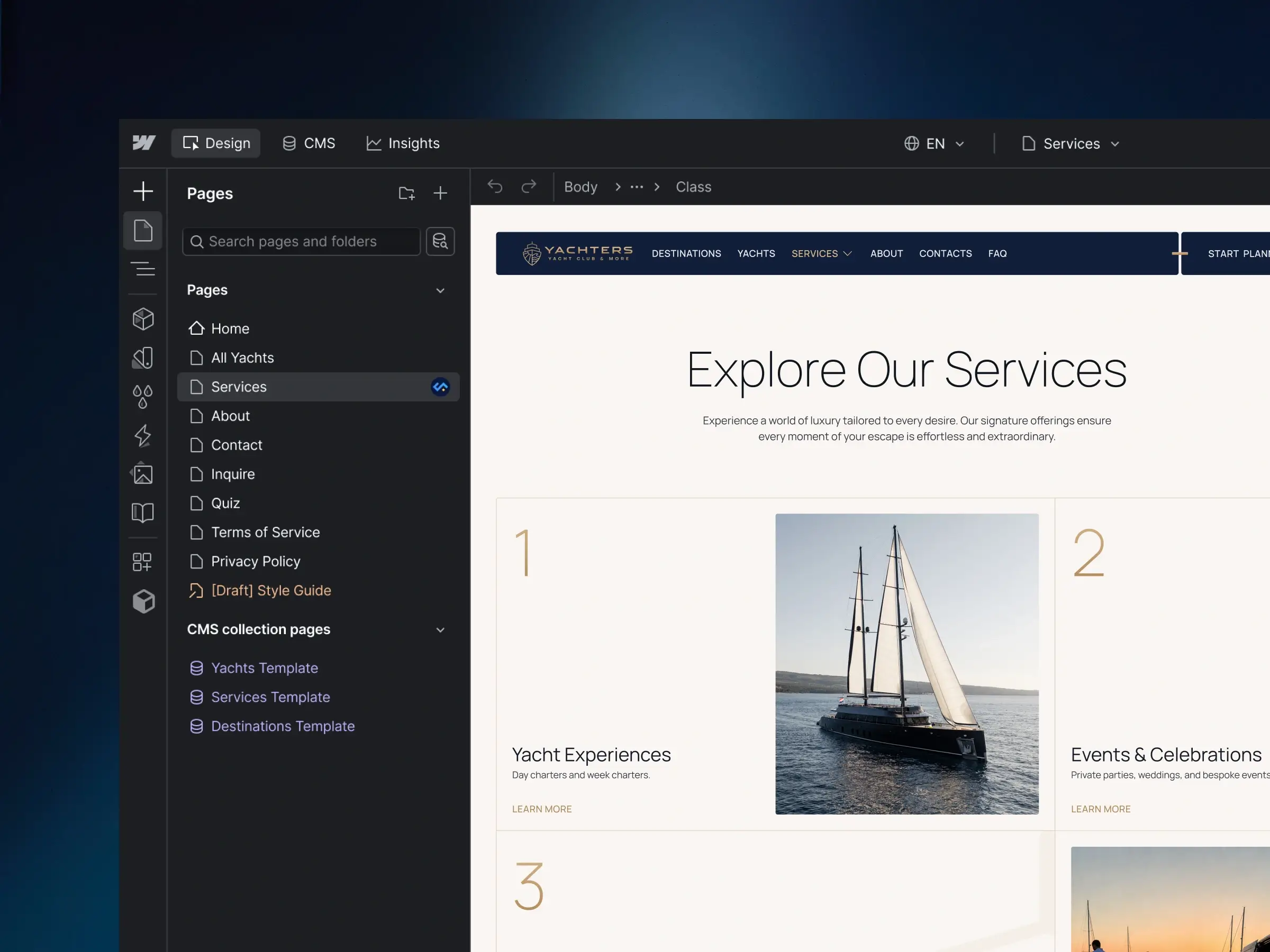
Task: Open the Apps grid icon
Action: tap(142, 562)
